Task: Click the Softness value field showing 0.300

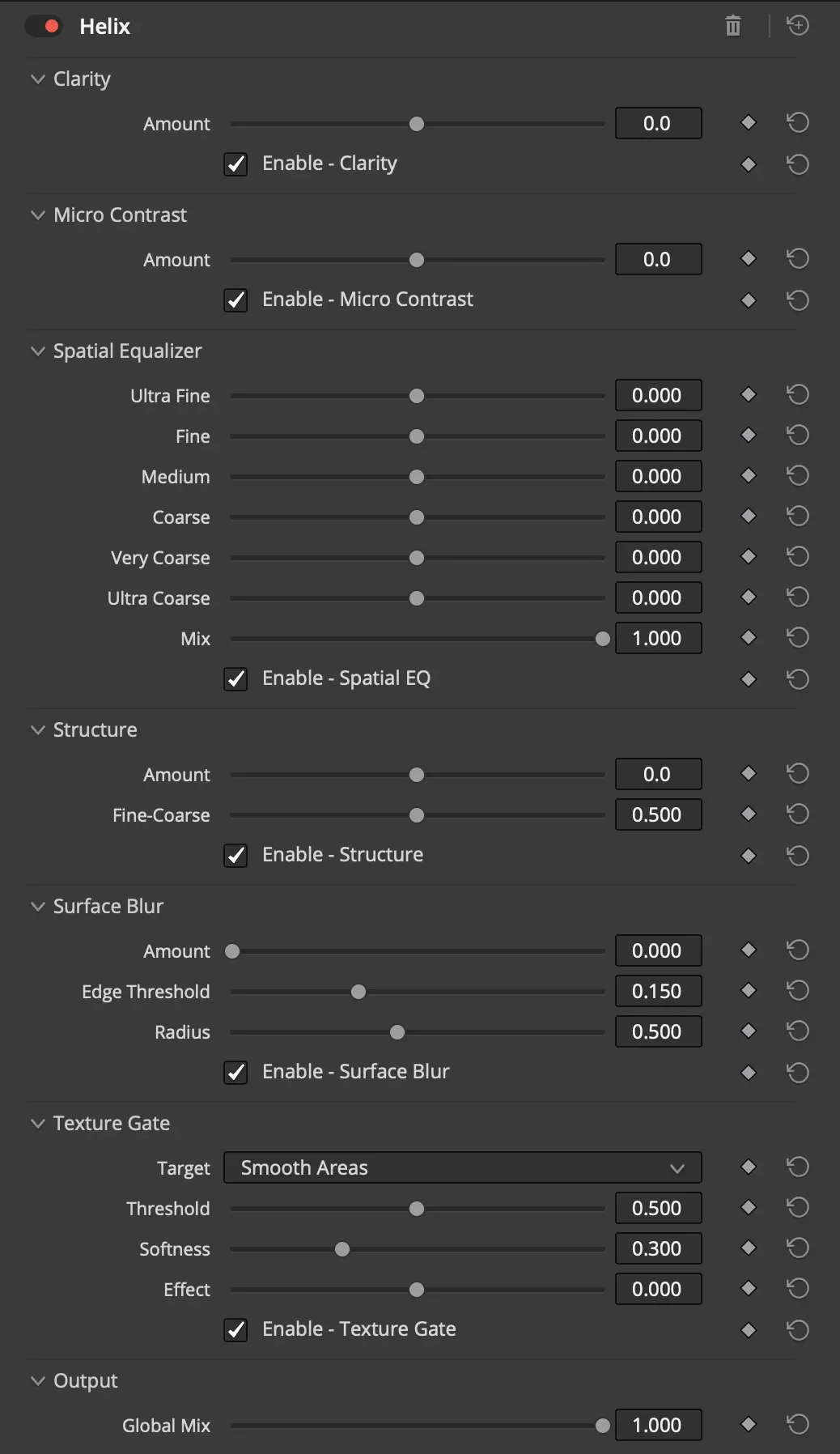Action: (658, 1248)
